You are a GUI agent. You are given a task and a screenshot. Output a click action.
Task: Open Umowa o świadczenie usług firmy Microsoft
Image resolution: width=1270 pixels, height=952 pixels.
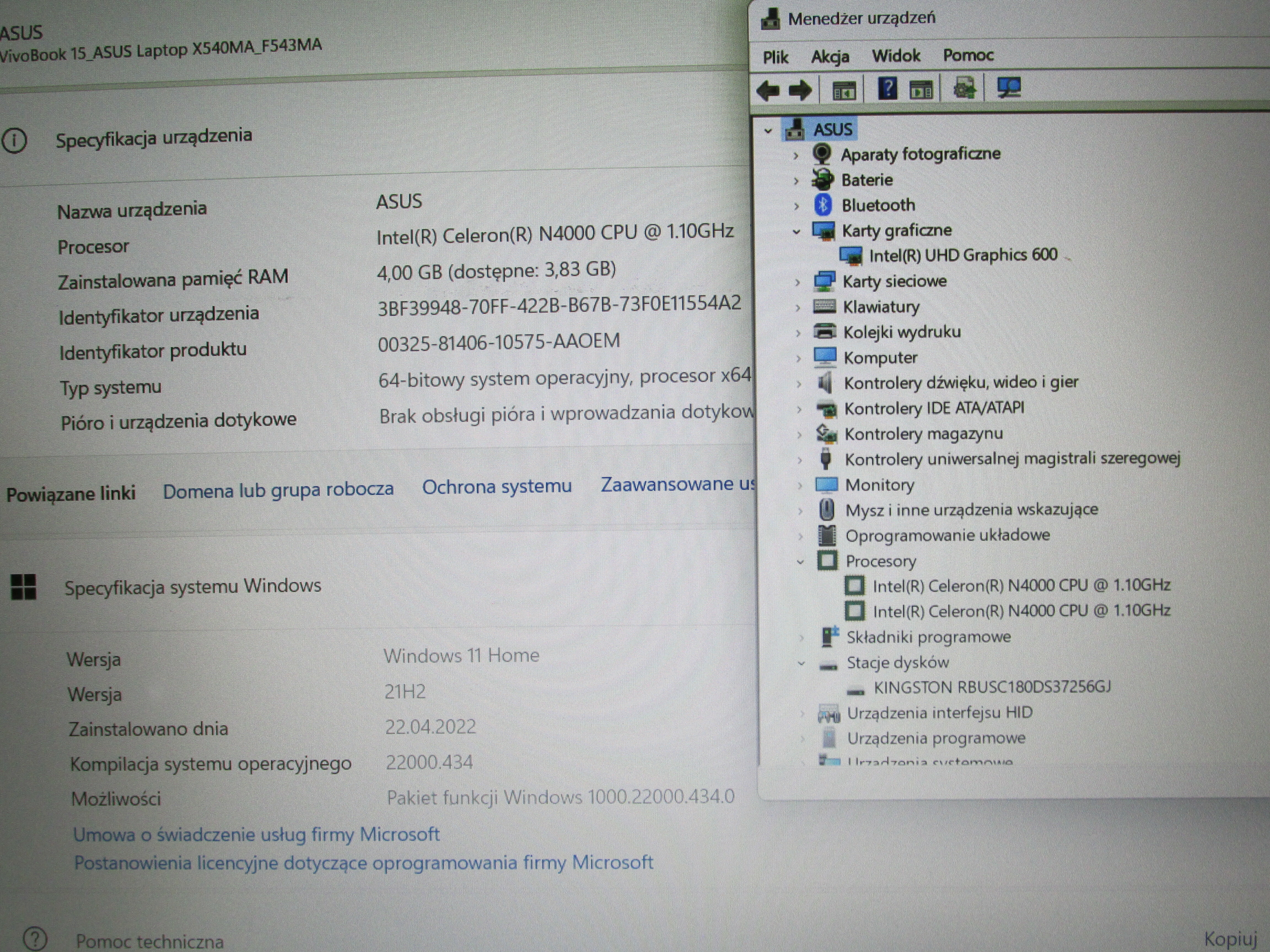(x=256, y=834)
